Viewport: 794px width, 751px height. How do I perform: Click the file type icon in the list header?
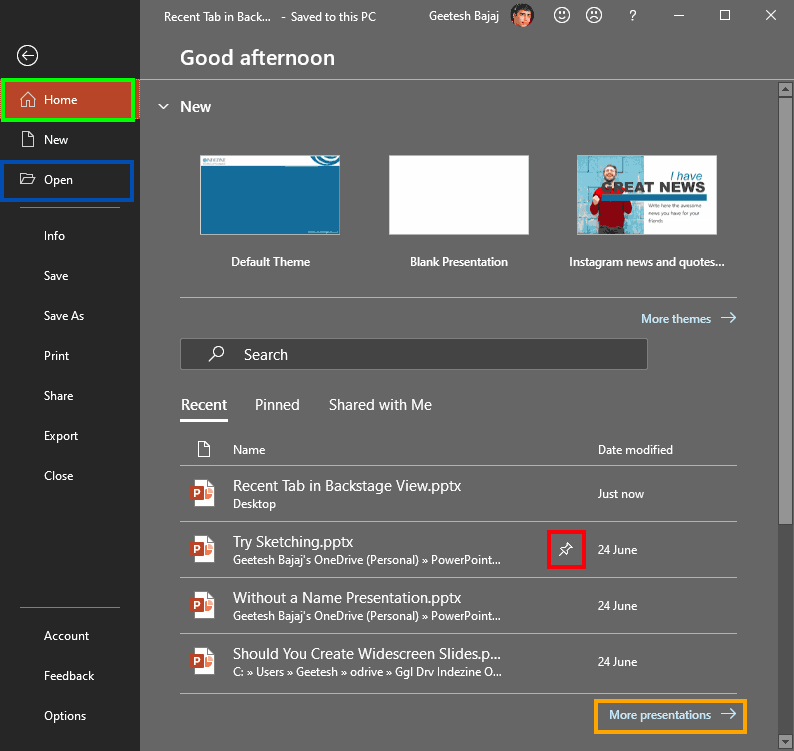click(x=204, y=449)
